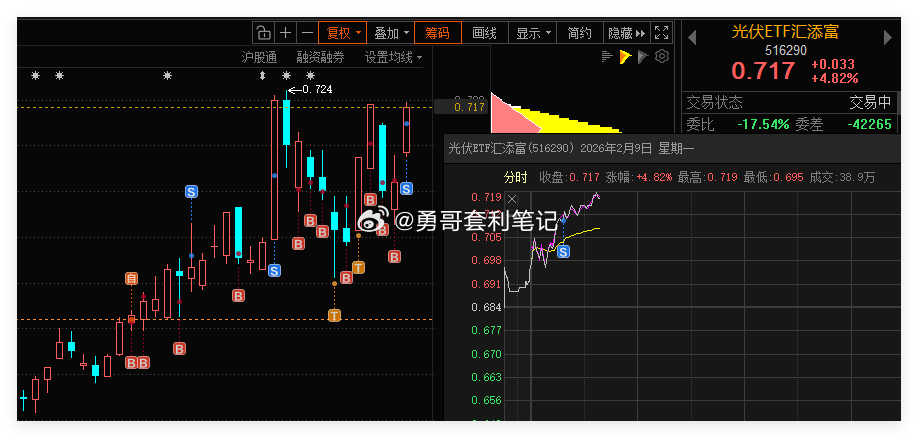Select the 分时 tab in popup
This screenshot has width=918, height=438.
coord(515,177)
